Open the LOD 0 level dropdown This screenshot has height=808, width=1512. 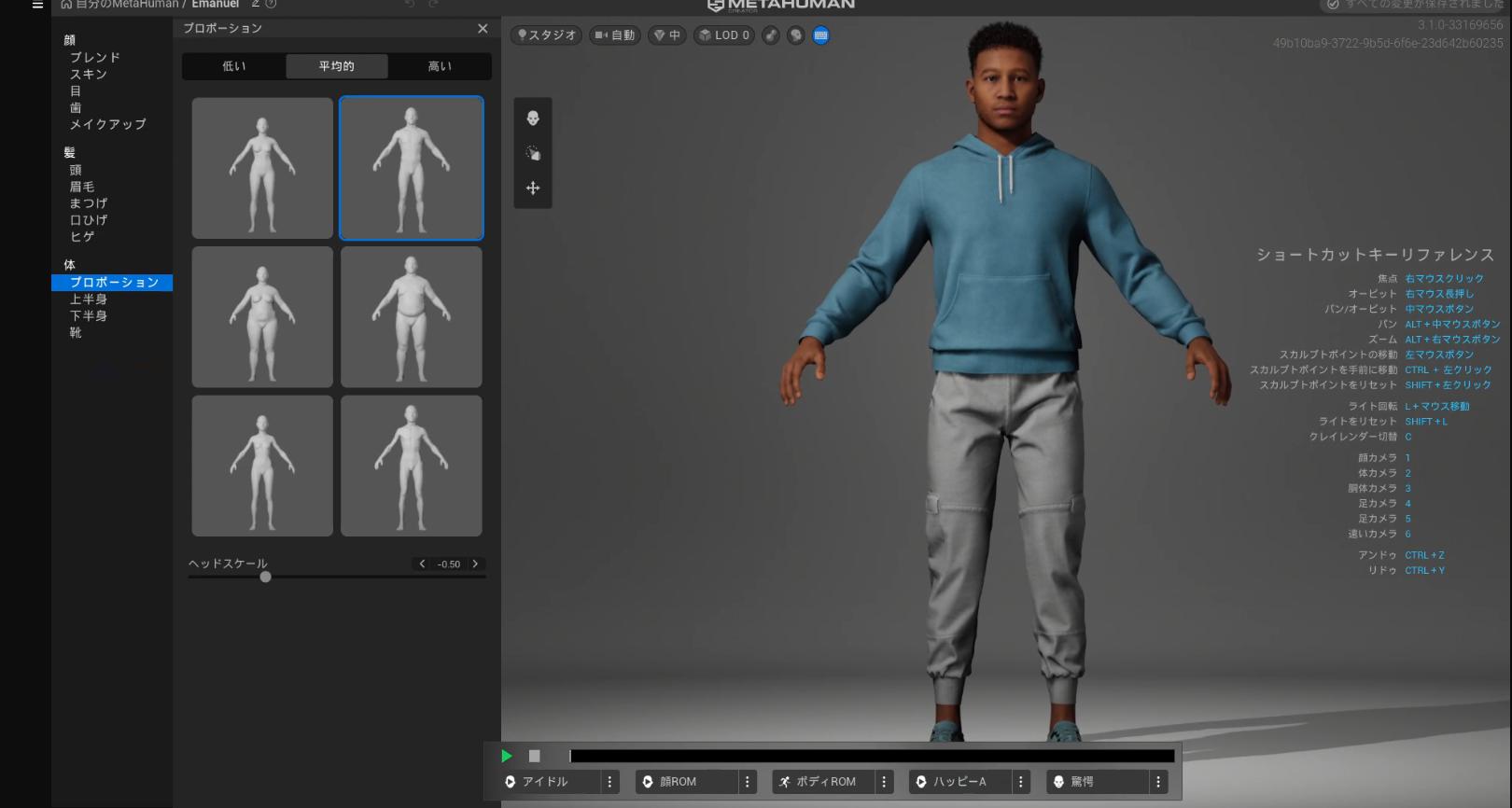[x=724, y=35]
